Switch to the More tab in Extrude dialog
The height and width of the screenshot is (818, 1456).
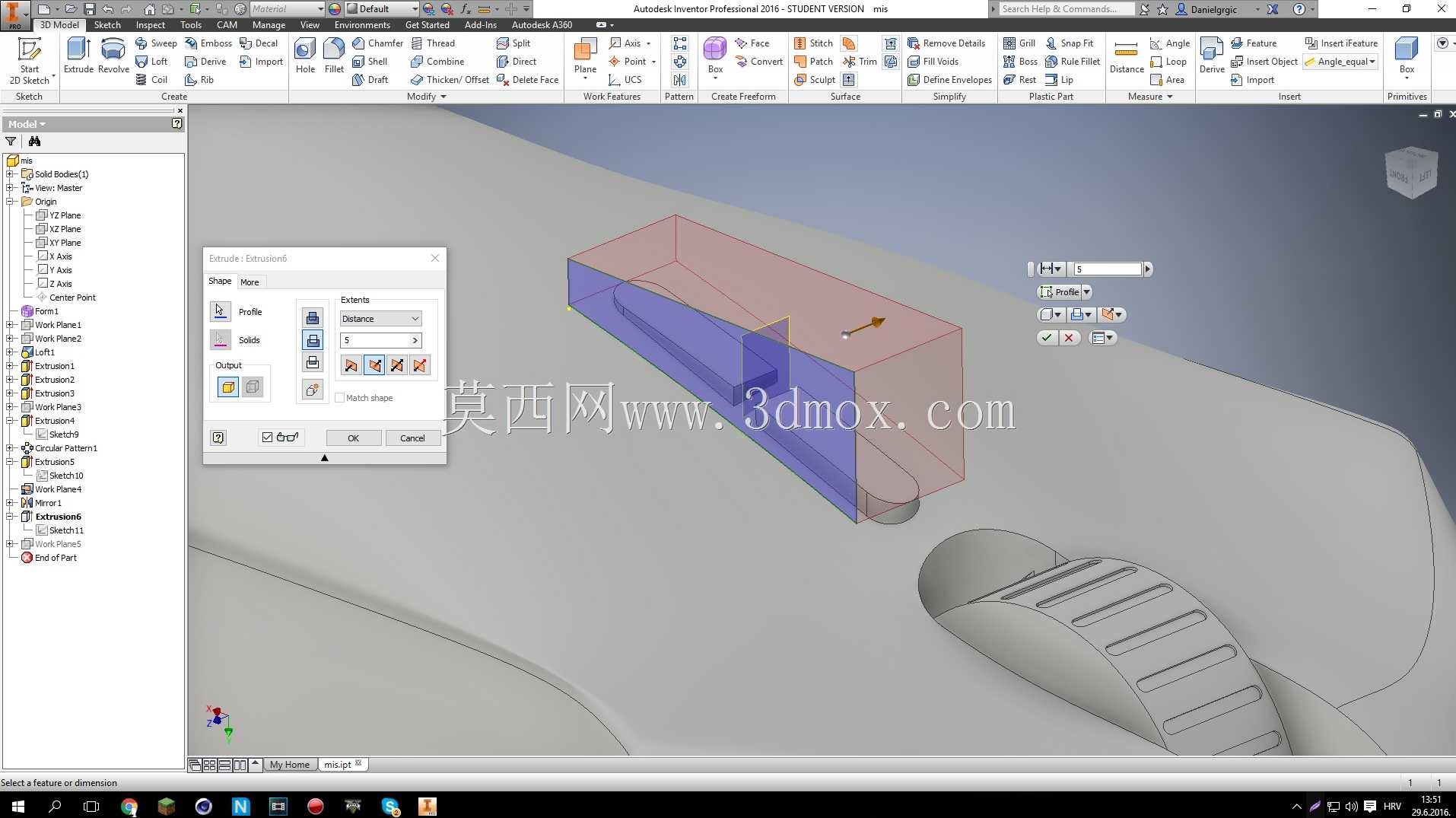coord(250,282)
